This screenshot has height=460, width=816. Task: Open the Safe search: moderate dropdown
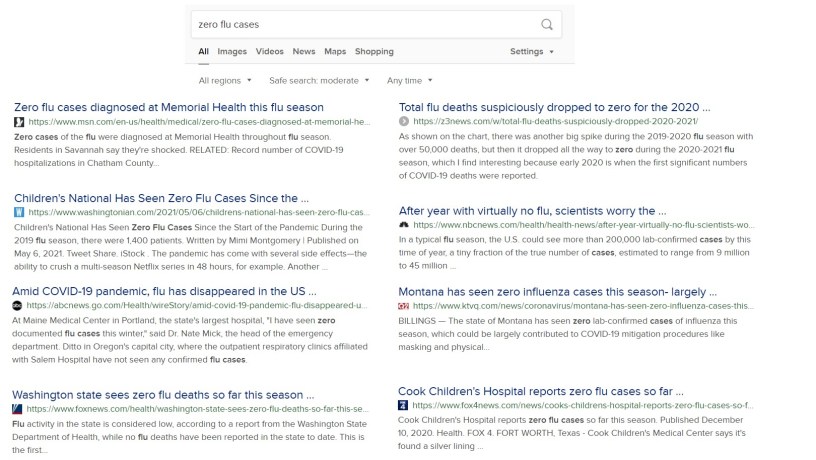pos(319,80)
